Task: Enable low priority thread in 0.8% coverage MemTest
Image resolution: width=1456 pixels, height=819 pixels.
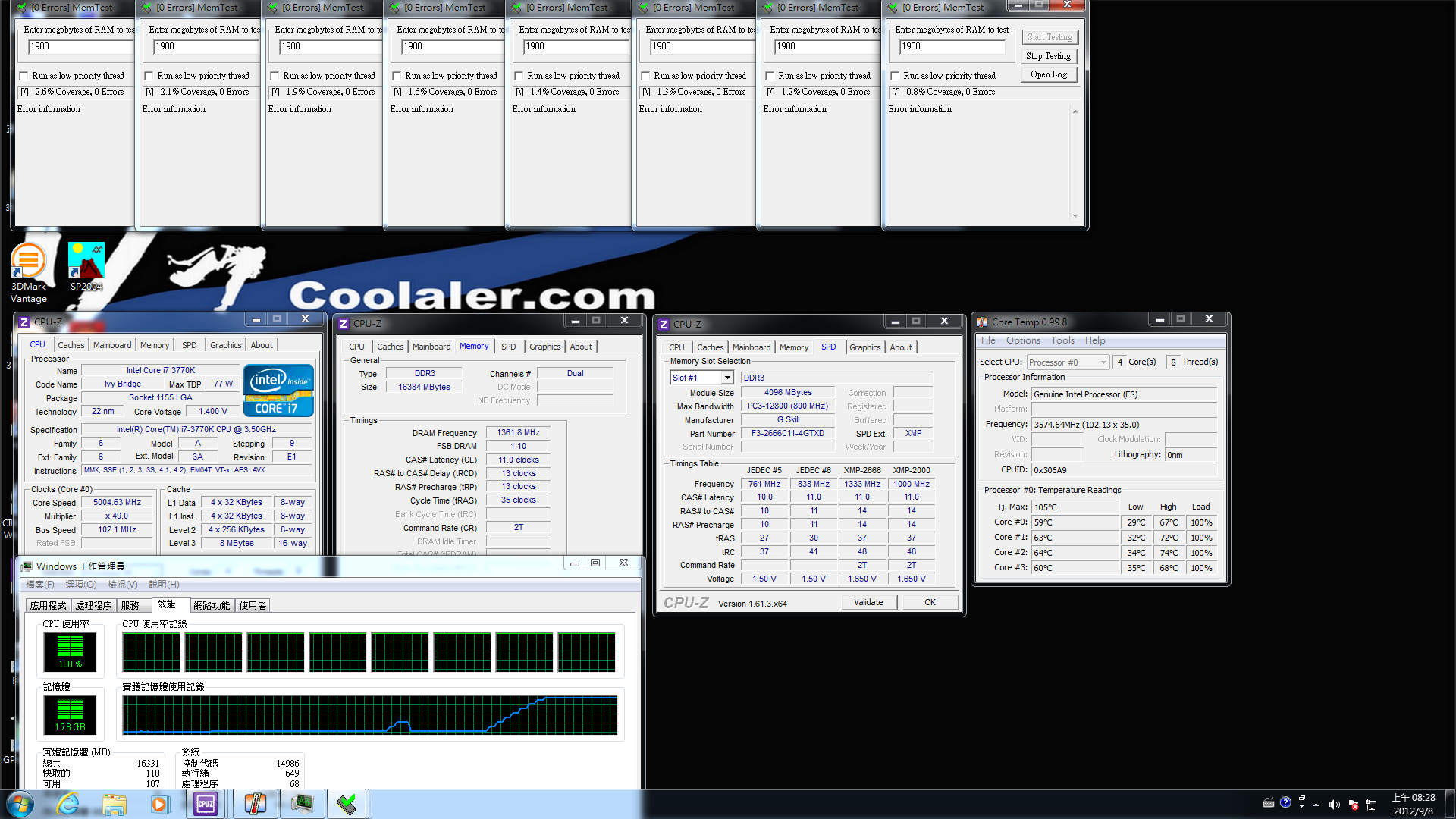Action: click(895, 76)
